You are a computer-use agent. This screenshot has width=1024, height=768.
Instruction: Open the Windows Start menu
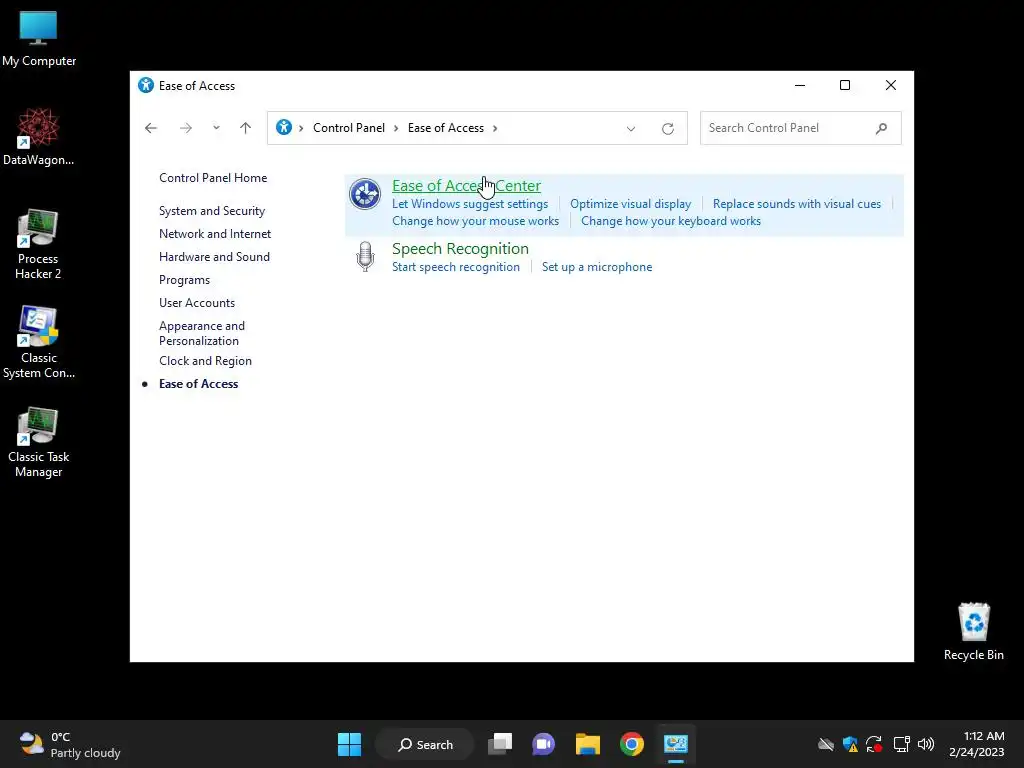click(349, 744)
